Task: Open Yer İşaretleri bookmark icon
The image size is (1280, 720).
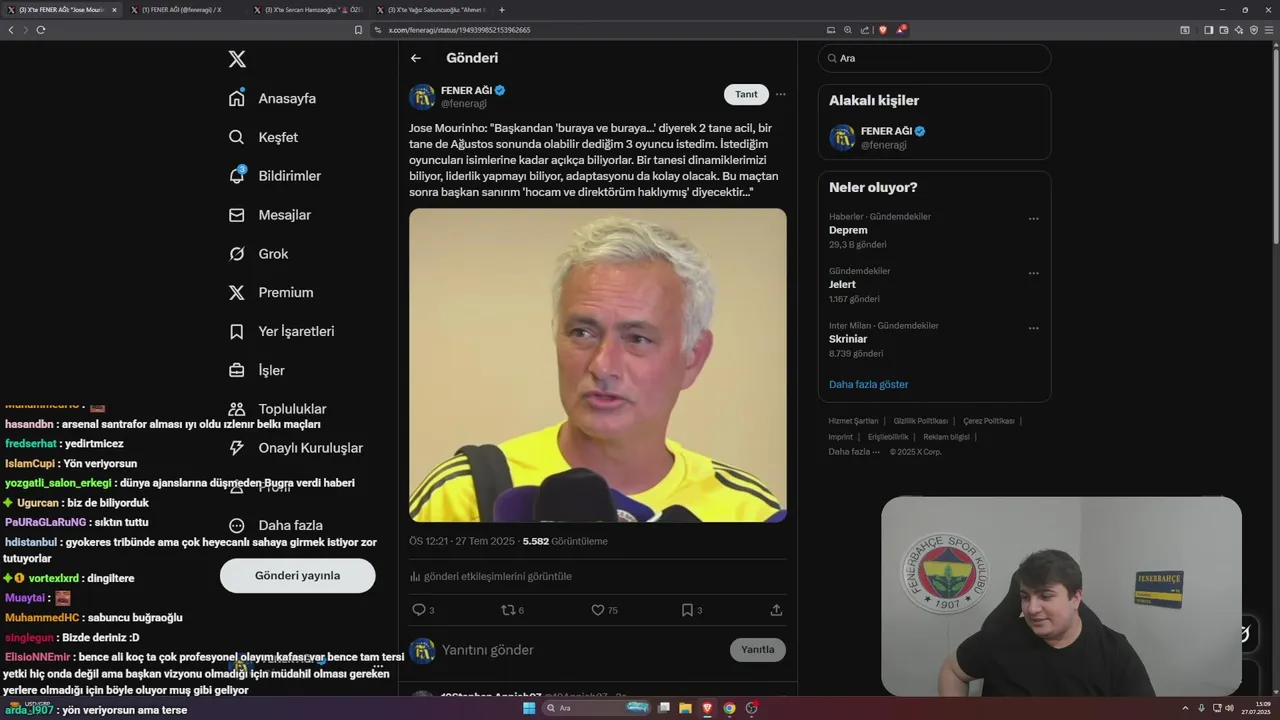Action: (237, 331)
